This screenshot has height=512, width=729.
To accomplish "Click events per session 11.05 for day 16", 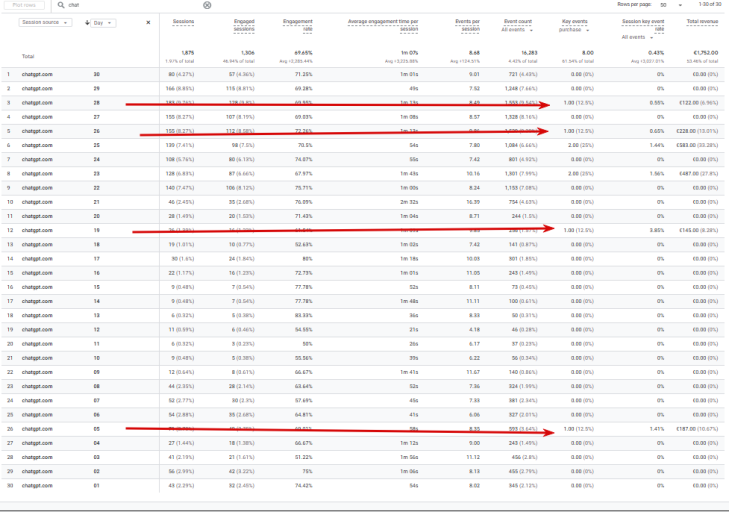I will 473,273.
